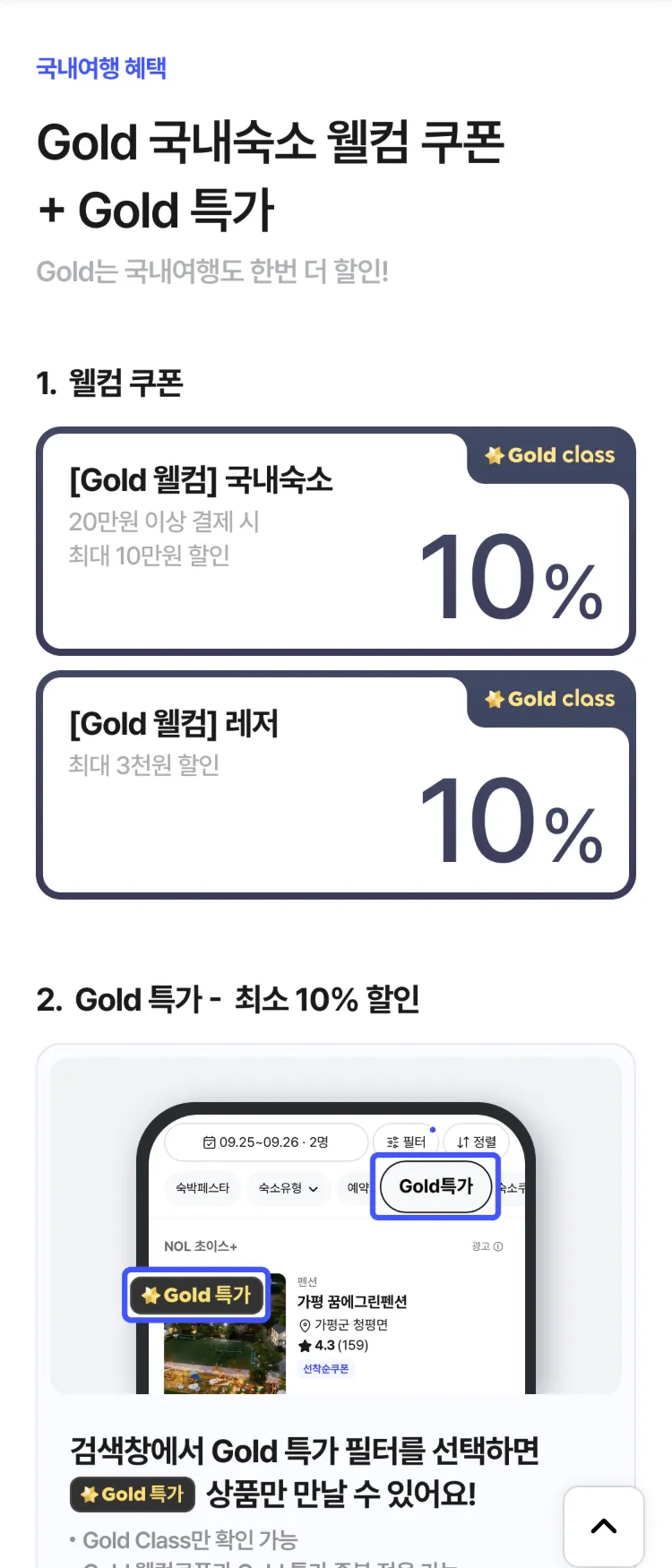The width and height of the screenshot is (672, 1568).
Task: Click the pension aerial photo thumbnail
Action: [x=224, y=1357]
